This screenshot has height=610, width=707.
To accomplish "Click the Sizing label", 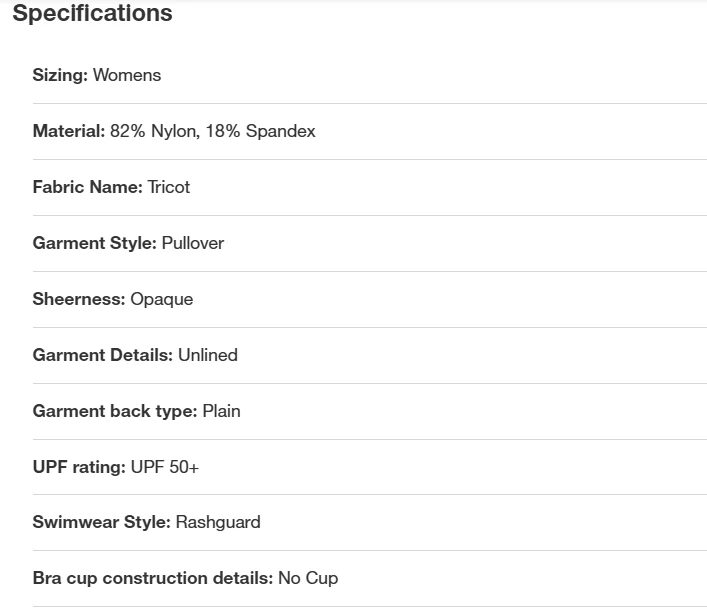I will (x=60, y=75).
